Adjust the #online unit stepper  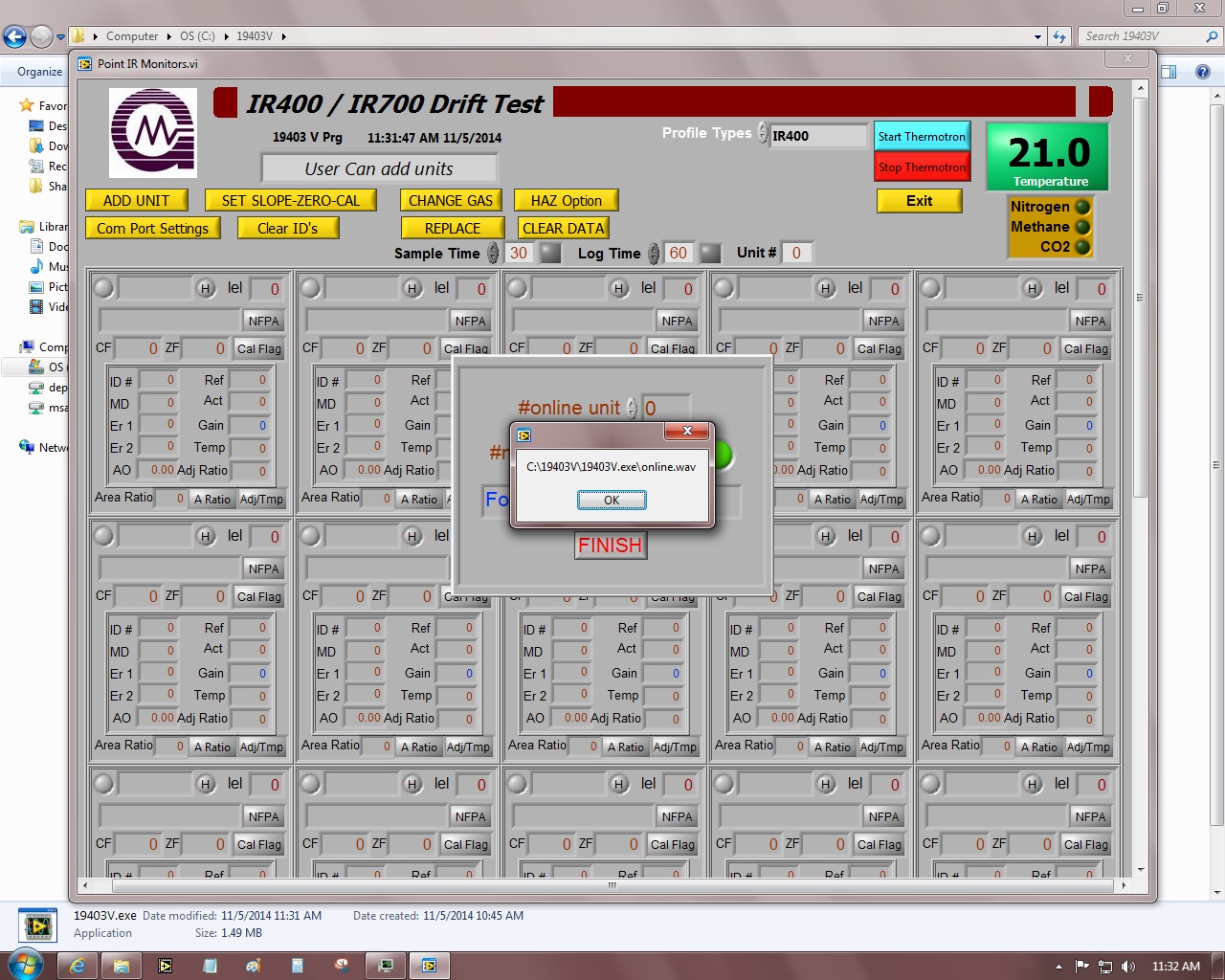[632, 408]
